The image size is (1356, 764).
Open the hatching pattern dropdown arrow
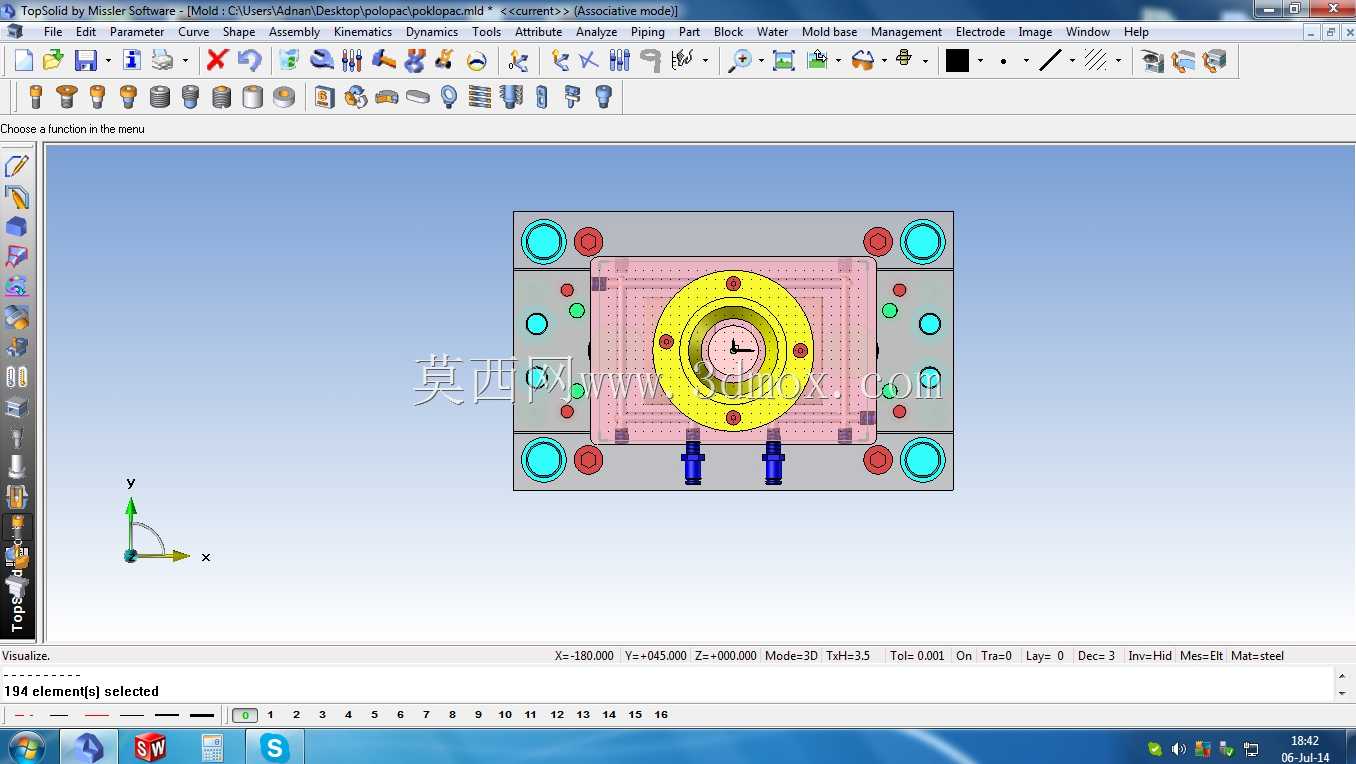[x=1118, y=61]
